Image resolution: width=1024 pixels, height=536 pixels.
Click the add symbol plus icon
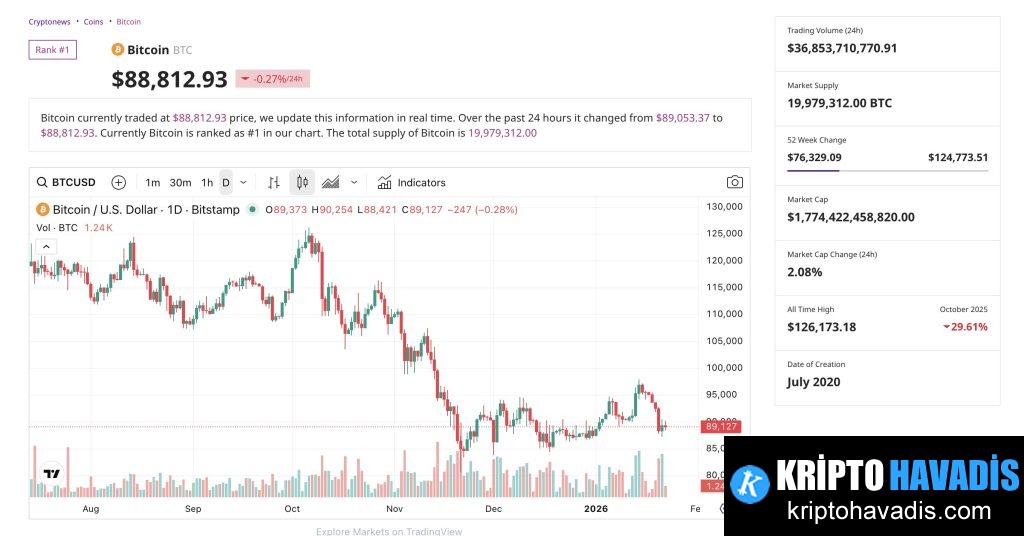[118, 182]
